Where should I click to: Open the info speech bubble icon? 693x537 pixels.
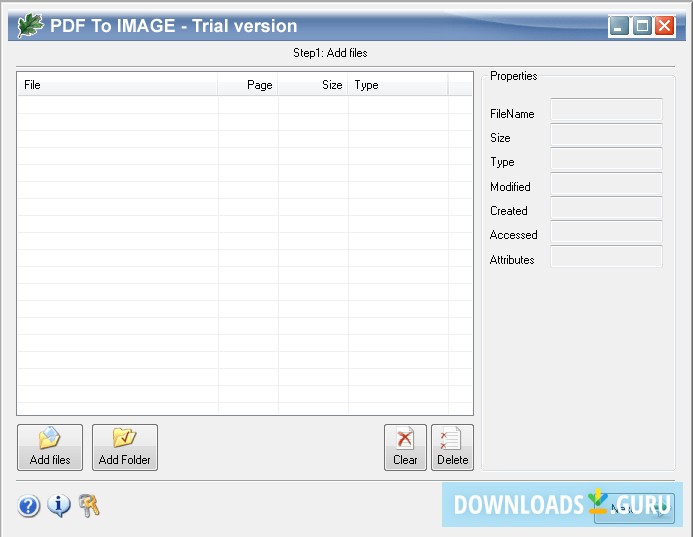(x=59, y=506)
